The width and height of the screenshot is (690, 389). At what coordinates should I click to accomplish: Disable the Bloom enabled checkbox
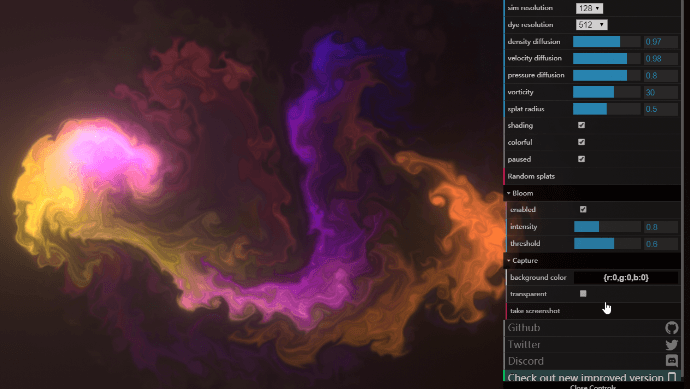click(x=583, y=209)
